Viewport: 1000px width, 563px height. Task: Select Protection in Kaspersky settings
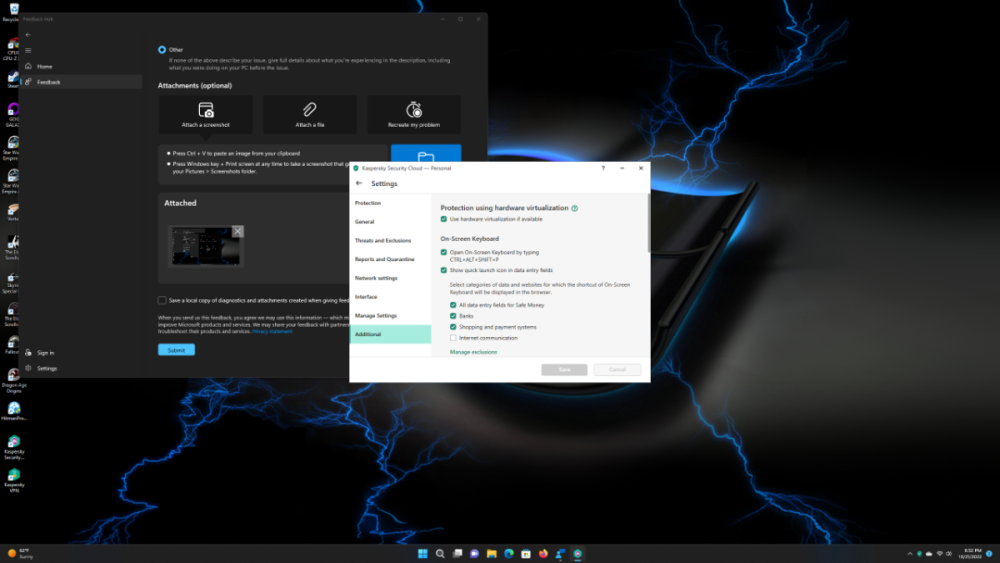(x=390, y=203)
